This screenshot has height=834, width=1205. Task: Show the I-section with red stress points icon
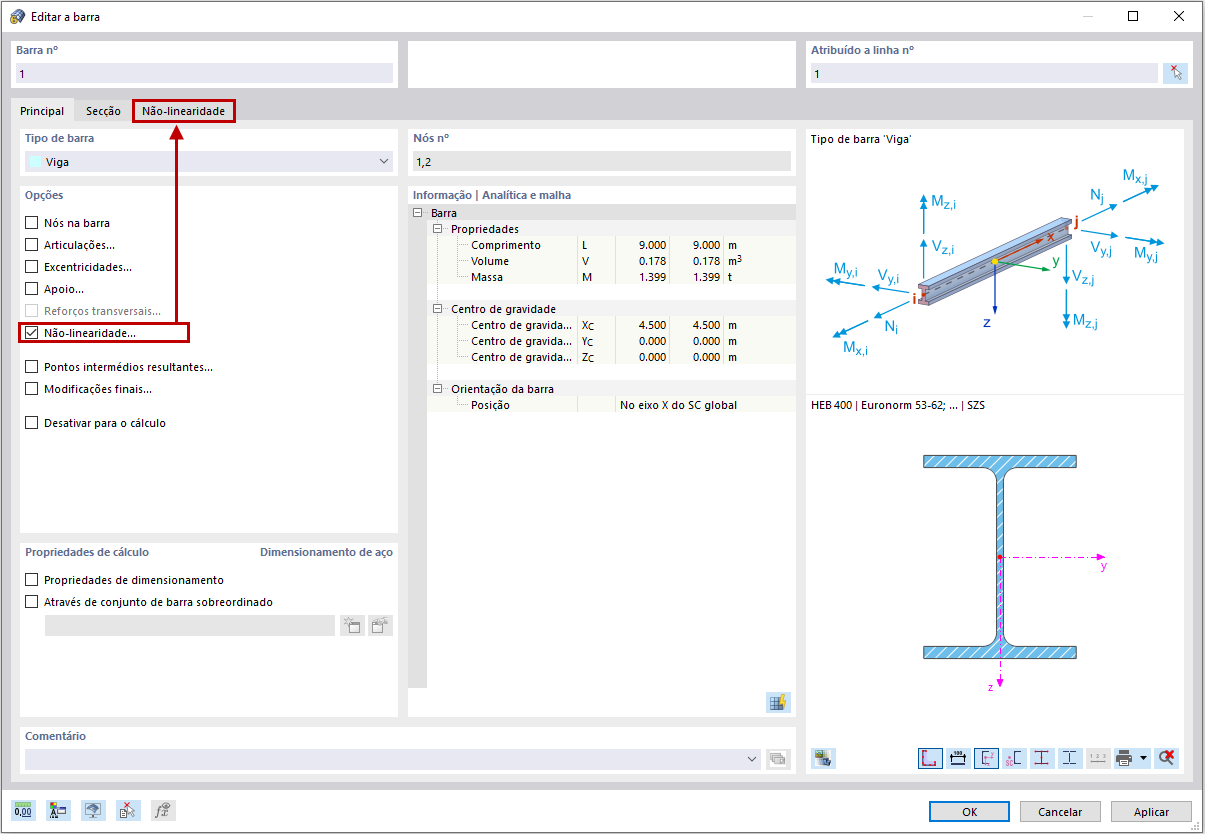click(1042, 758)
